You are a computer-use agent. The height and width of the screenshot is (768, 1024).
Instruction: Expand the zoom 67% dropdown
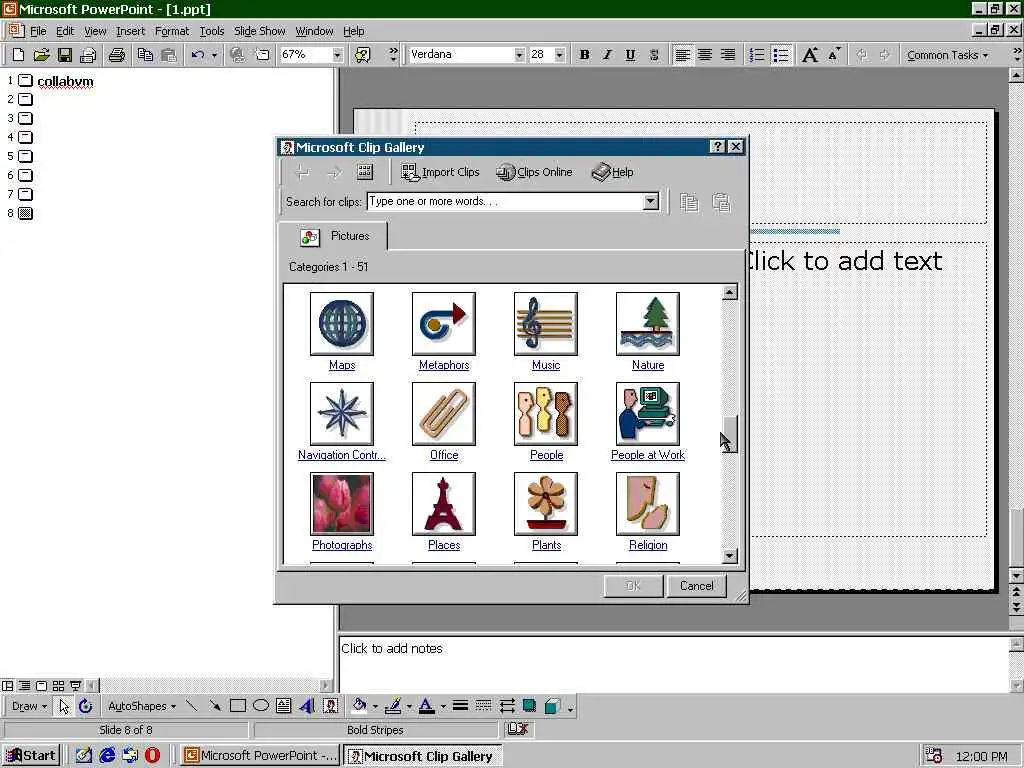coord(337,55)
